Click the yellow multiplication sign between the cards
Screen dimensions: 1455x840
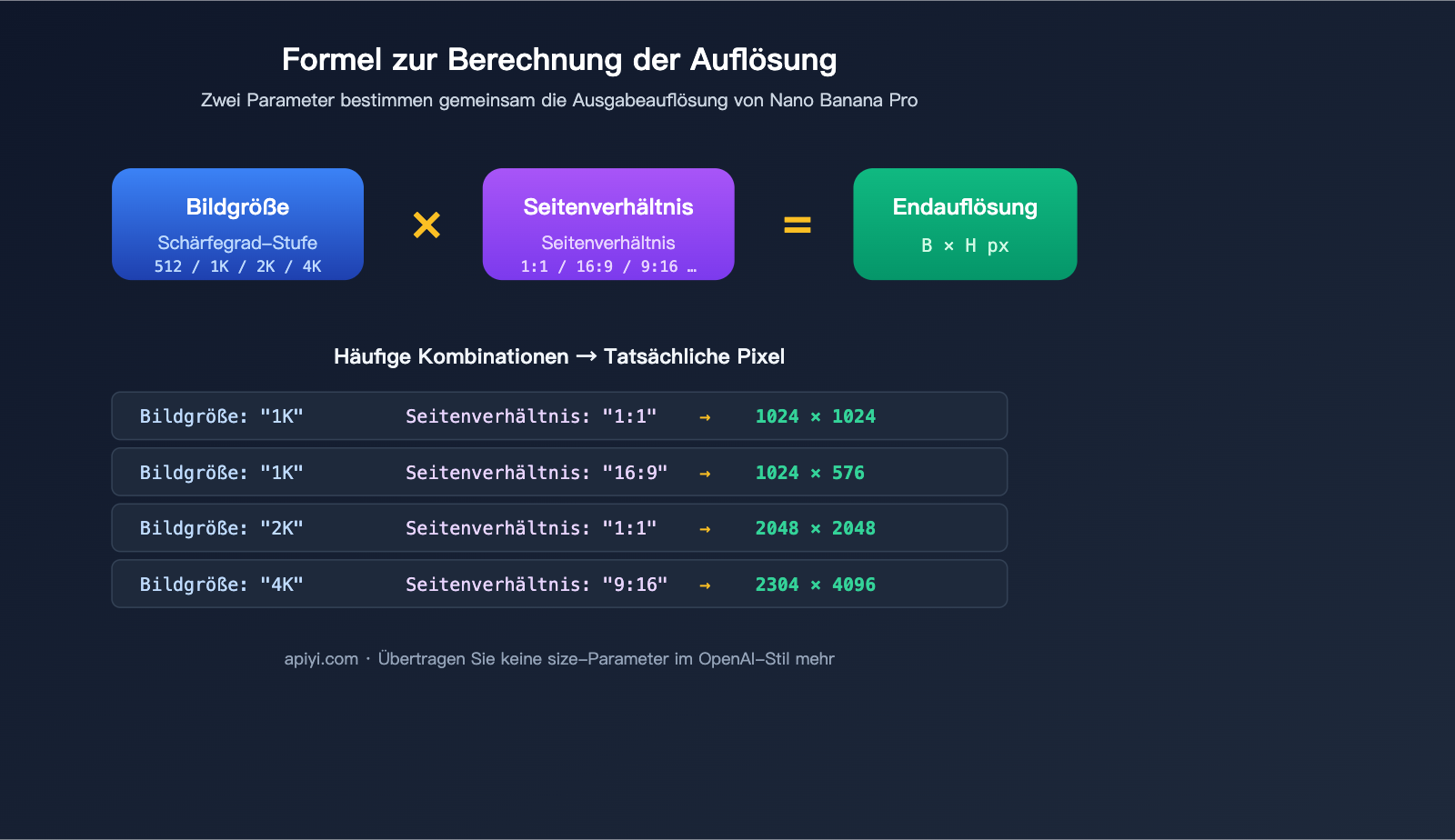click(426, 225)
